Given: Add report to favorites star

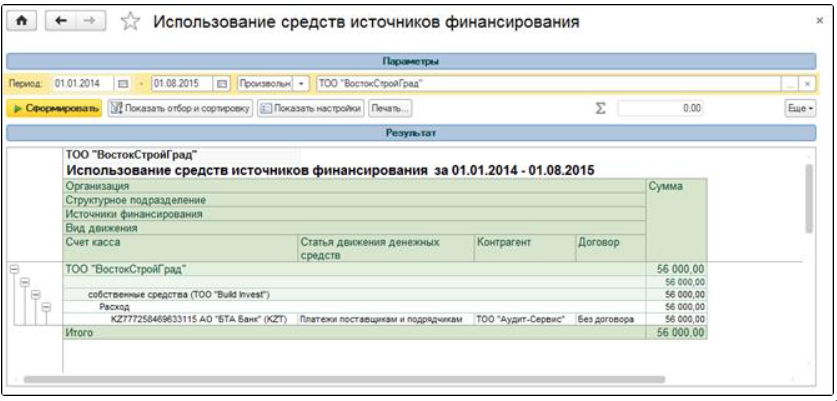Looking at the screenshot, I should 130,21.
